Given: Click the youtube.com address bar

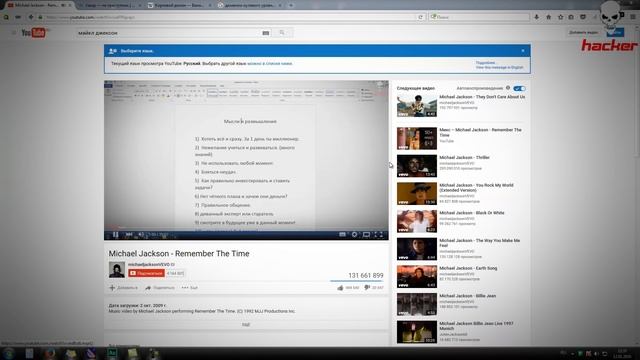Looking at the screenshot, I should coord(229,17).
